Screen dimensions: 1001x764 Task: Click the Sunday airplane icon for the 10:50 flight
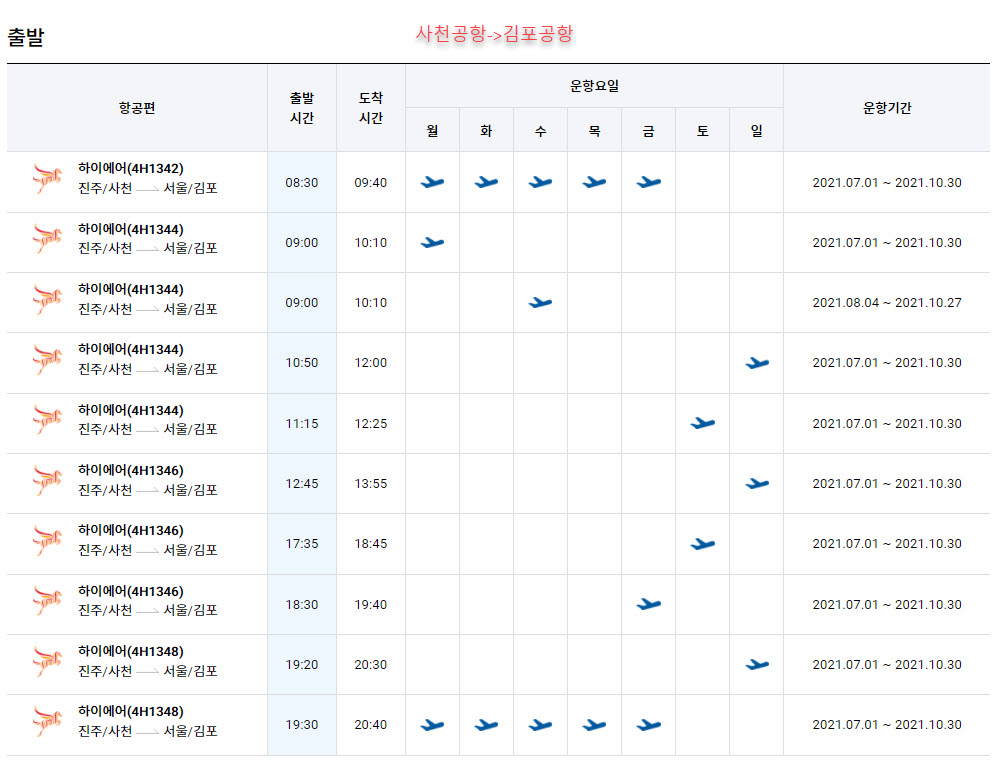point(757,363)
